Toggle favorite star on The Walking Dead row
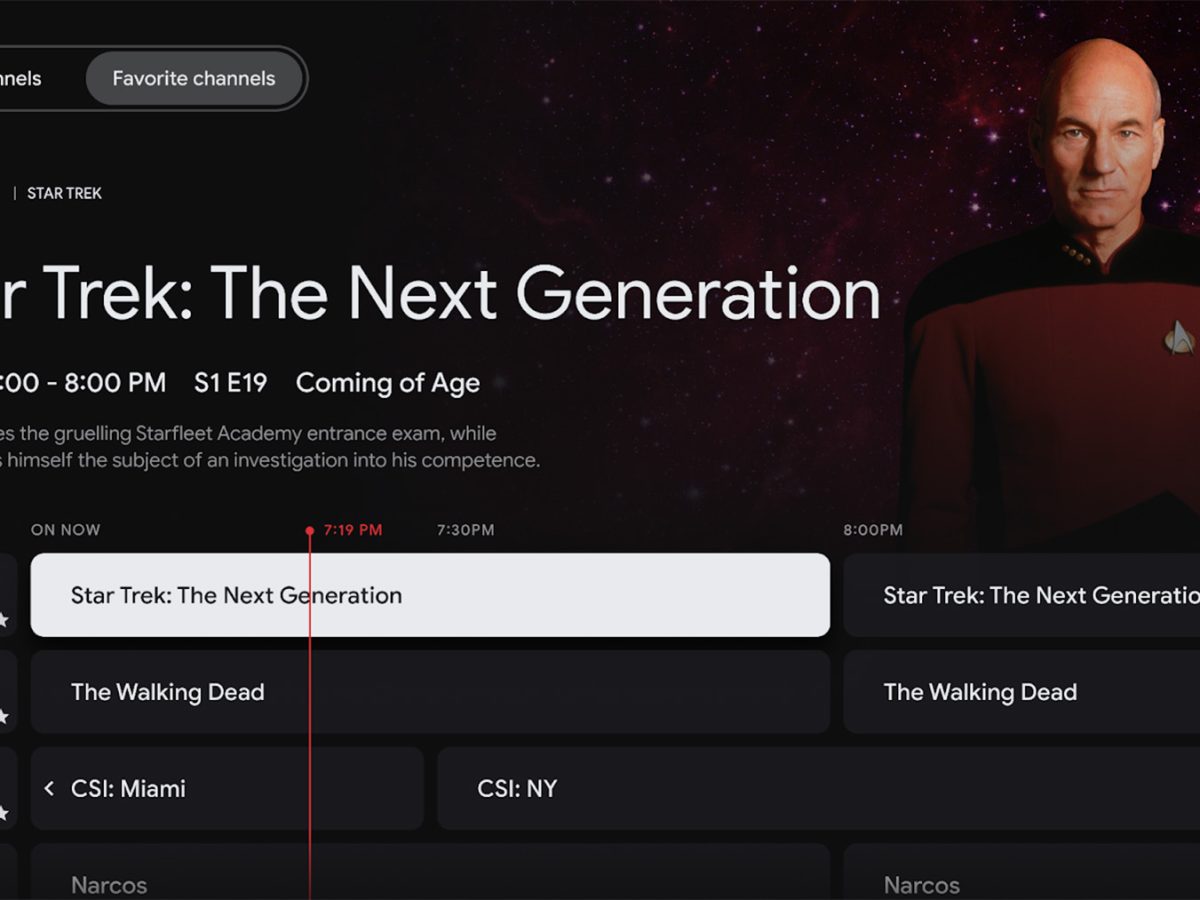This screenshot has width=1200, height=900. point(4,716)
